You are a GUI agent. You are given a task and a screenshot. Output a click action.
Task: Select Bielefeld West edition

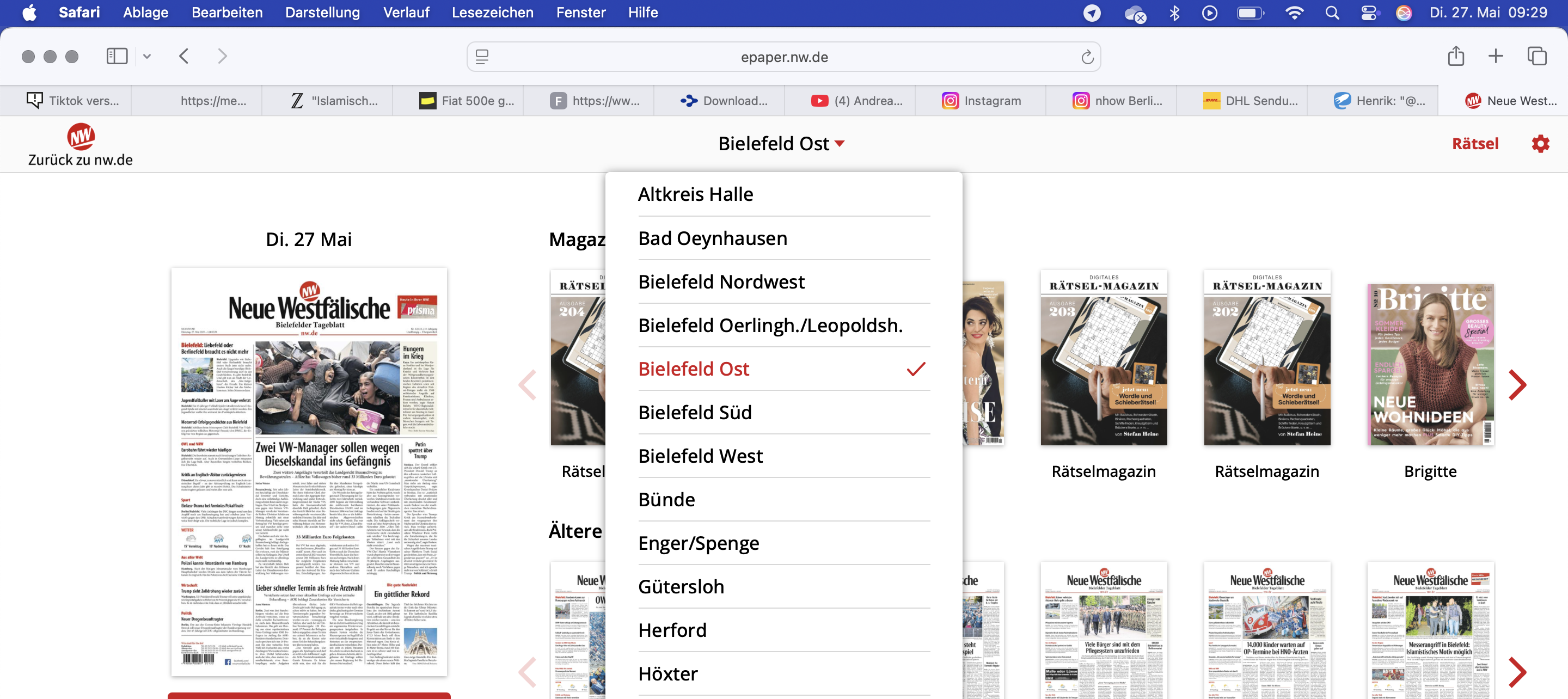coord(783,456)
